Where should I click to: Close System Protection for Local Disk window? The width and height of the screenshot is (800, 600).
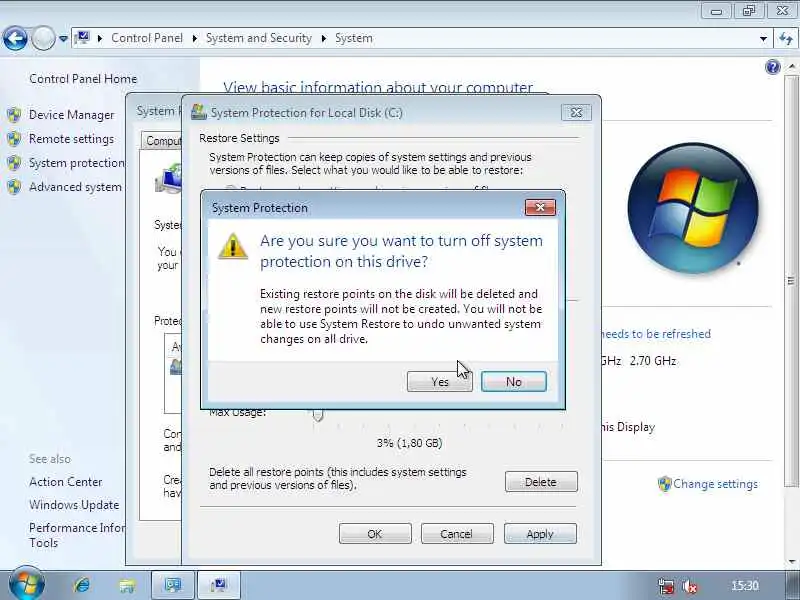pyautogui.click(x=576, y=112)
